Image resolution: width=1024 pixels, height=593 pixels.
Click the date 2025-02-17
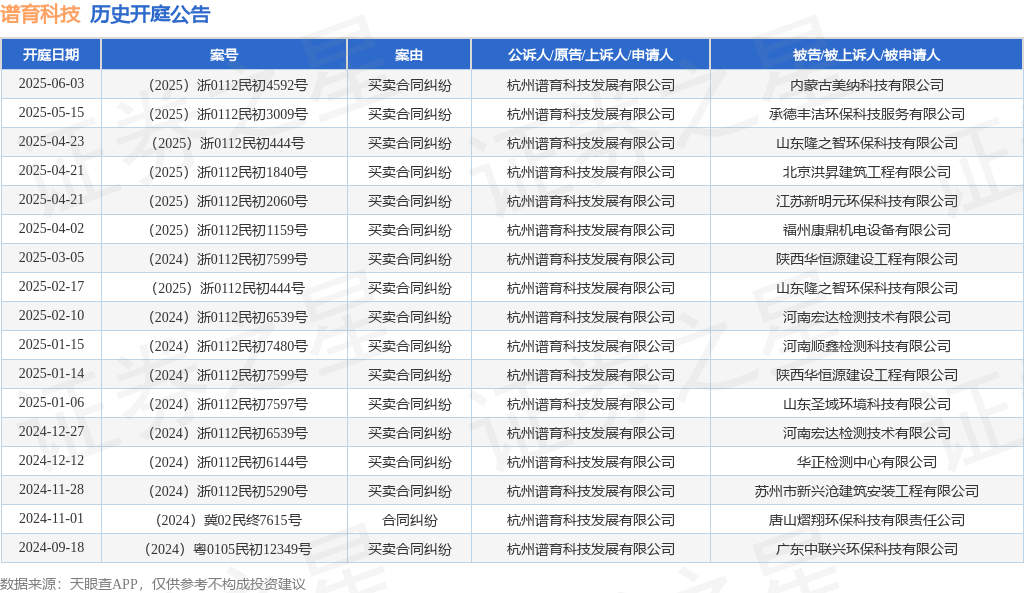(x=51, y=287)
